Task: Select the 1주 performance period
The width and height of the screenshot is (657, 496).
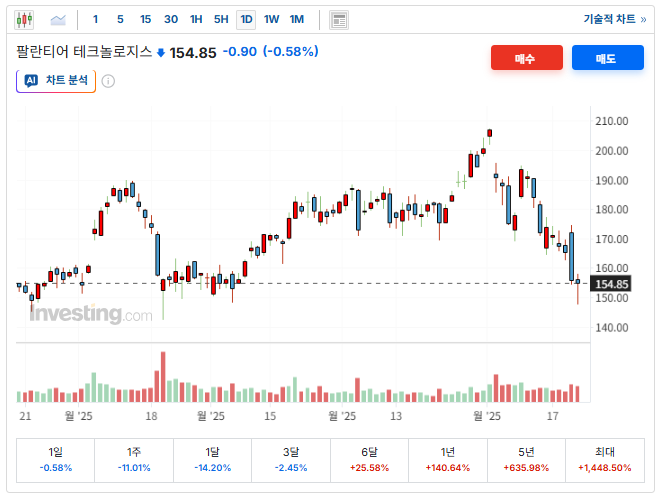Action: [x=134, y=460]
